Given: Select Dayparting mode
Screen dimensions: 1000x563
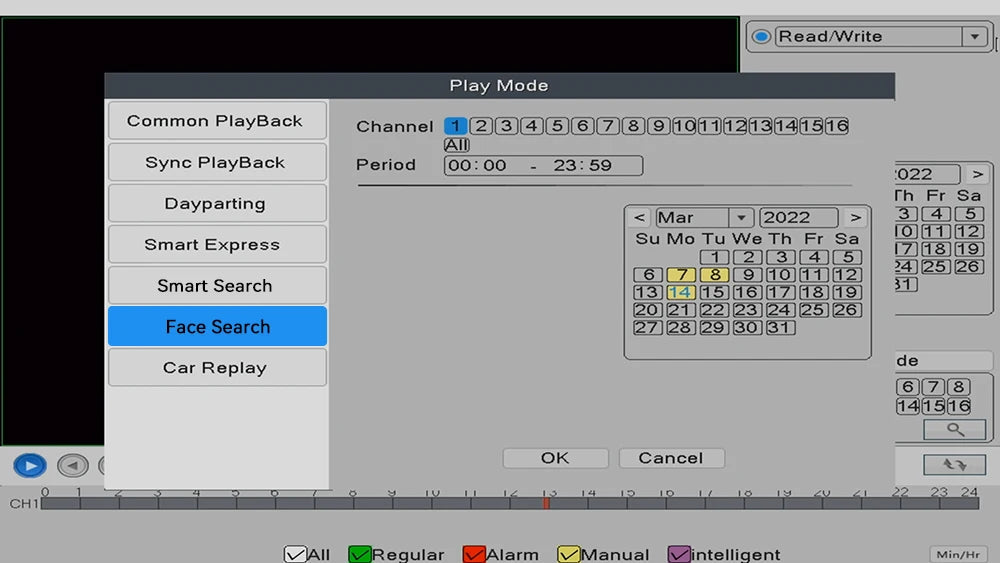Looking at the screenshot, I should point(217,203).
